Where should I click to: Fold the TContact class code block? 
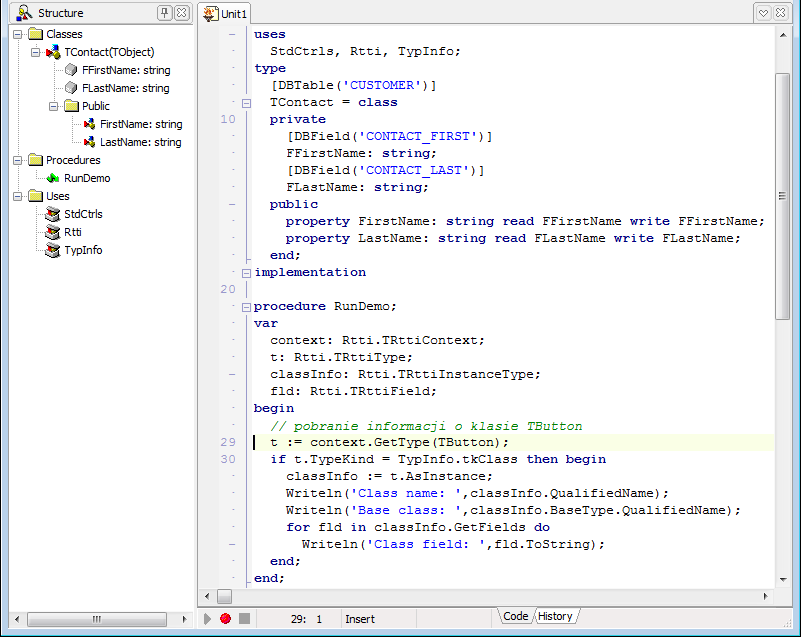(246, 102)
